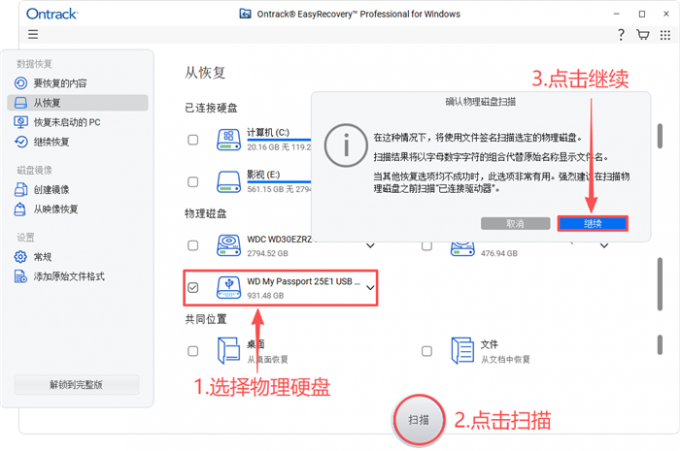Check the 476.94 GB disk checkbox

click(427, 246)
